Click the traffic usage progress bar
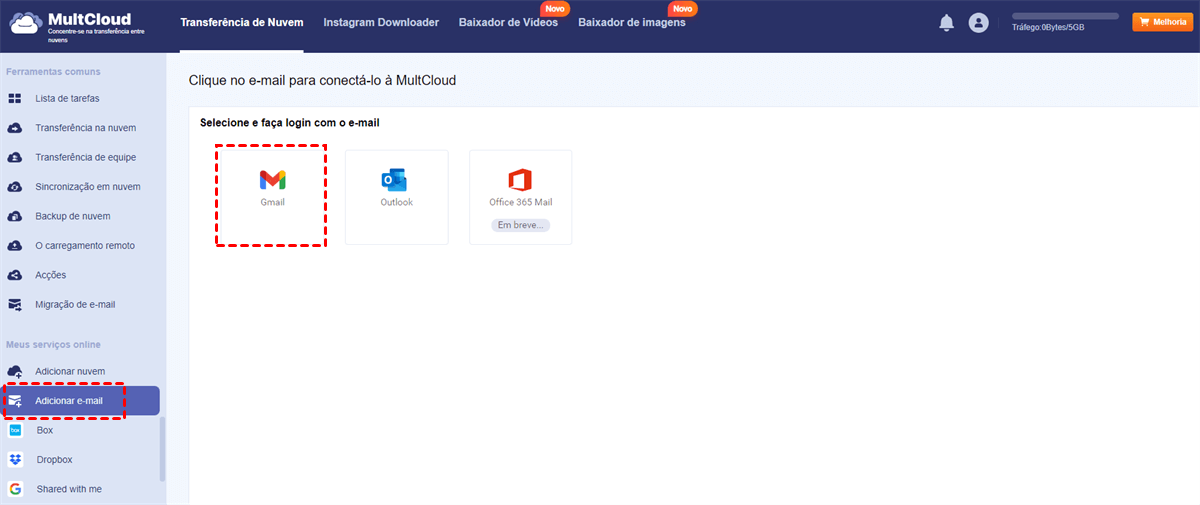Screen dimensions: 1200x505 click(x=1065, y=16)
